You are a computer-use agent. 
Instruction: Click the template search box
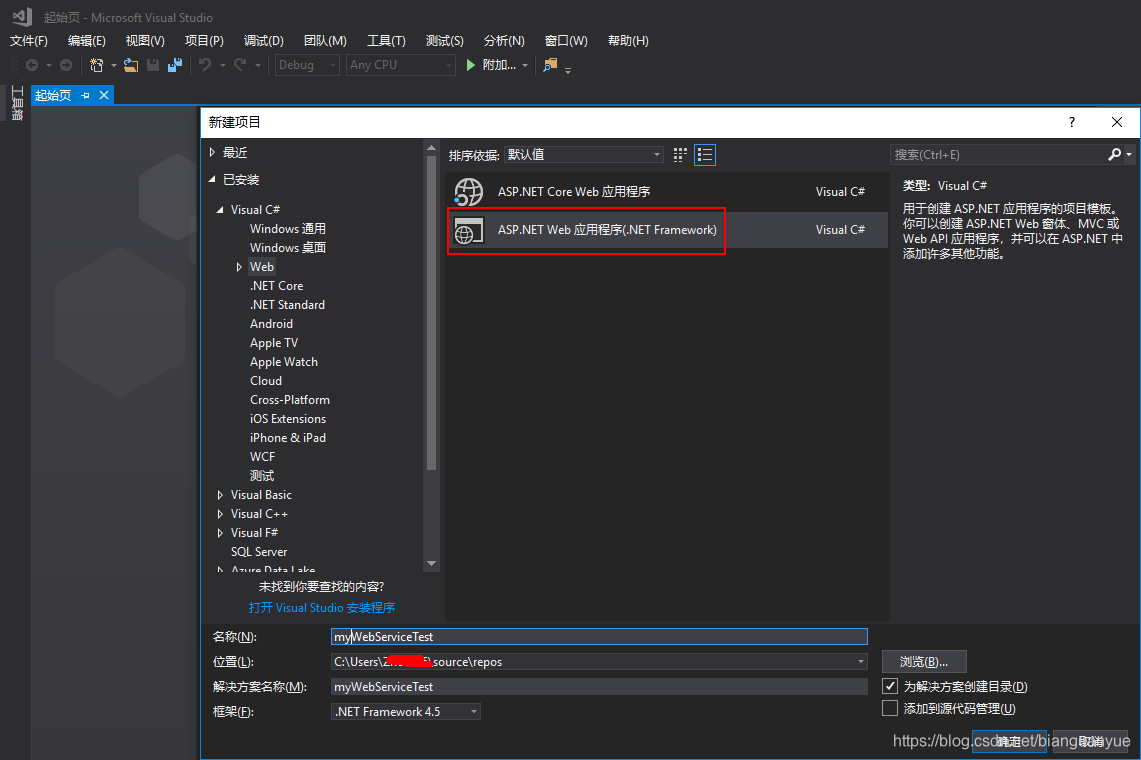tap(998, 154)
